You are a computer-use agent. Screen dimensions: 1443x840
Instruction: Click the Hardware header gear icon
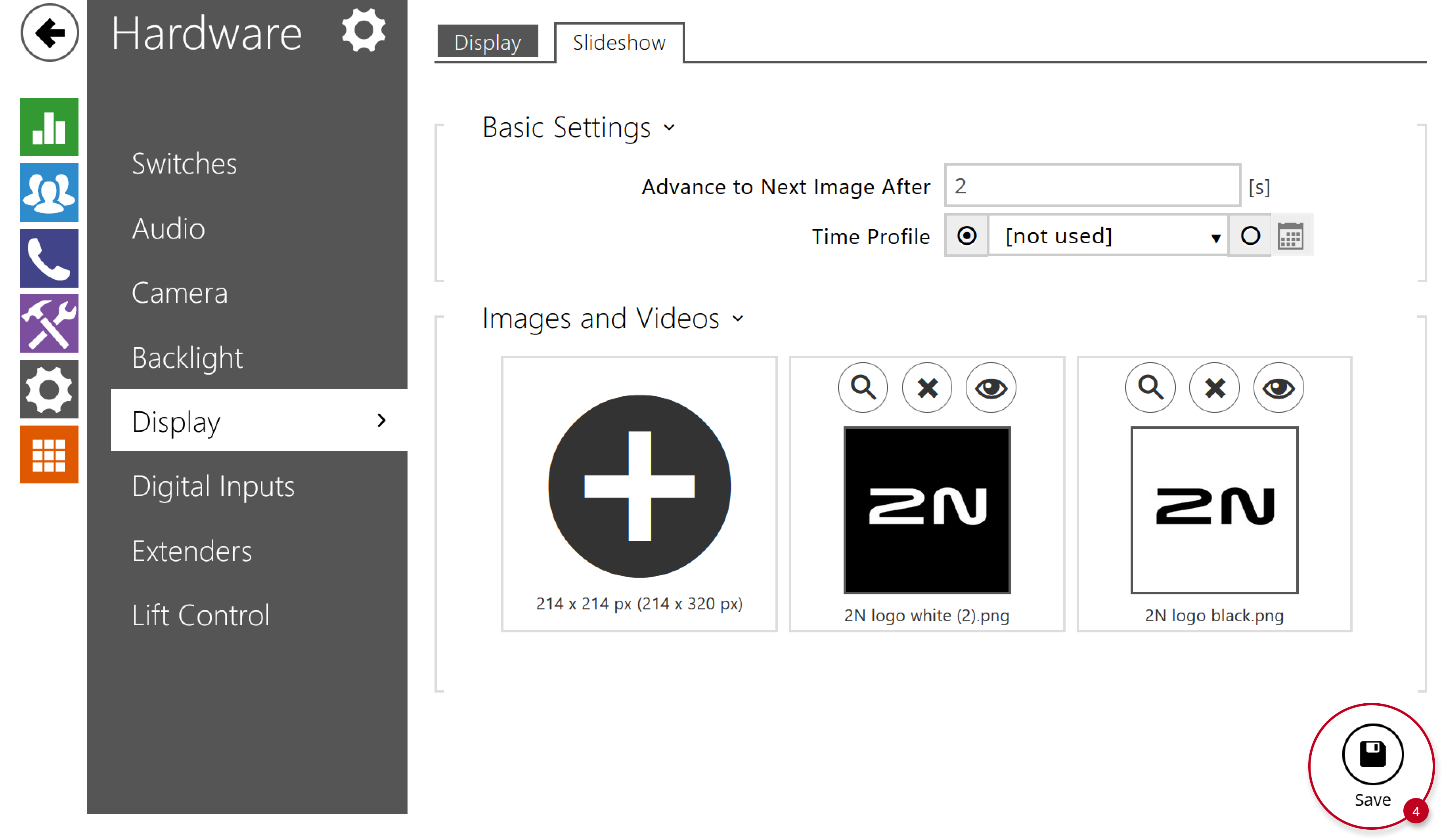point(364,30)
